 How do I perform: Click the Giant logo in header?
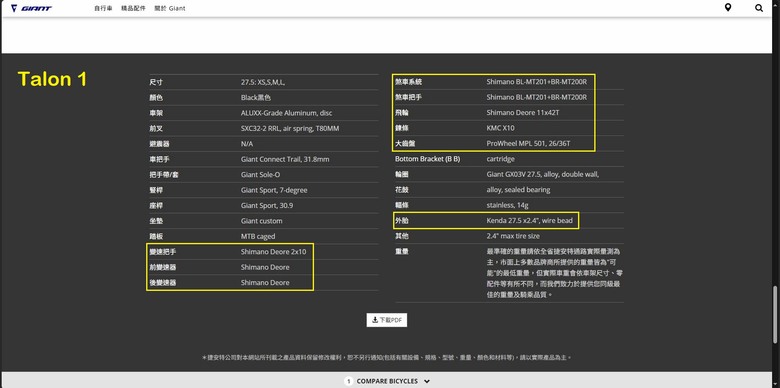(31, 8)
